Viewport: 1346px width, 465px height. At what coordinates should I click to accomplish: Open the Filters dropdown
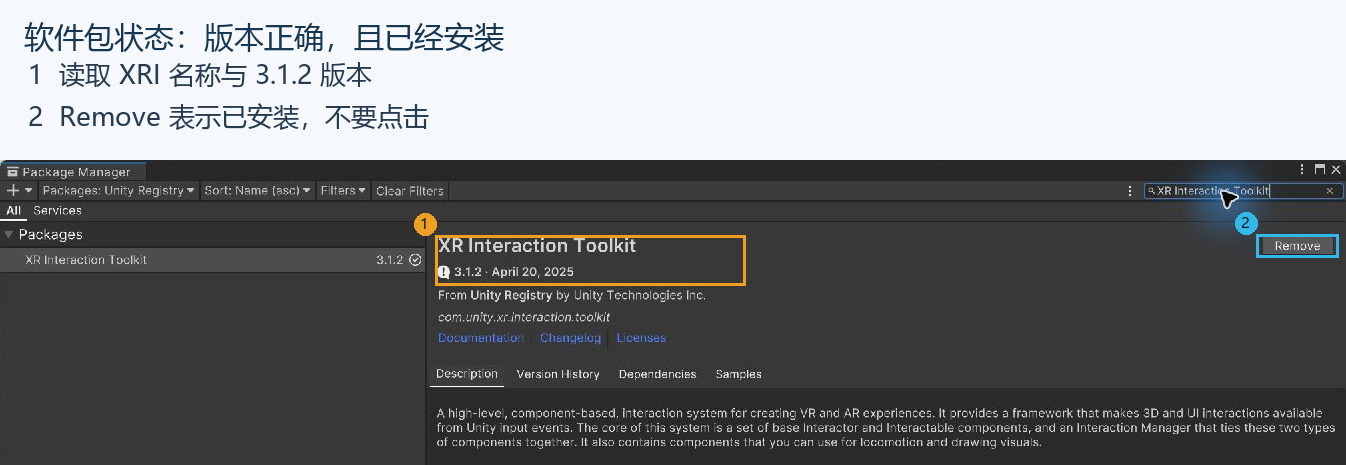[344, 190]
